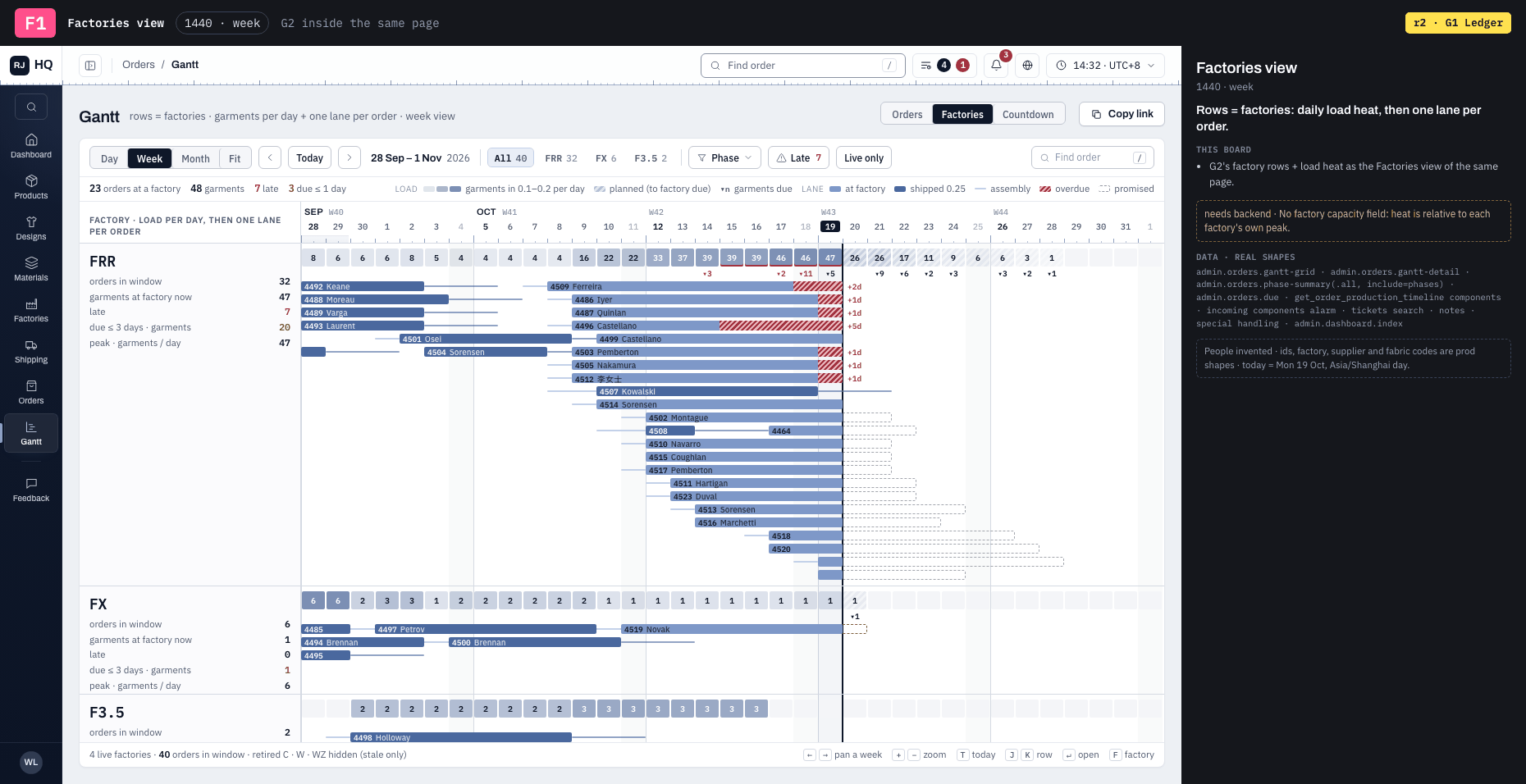Screen dimensions: 1526x784
Task: Open the Phase dropdown
Action: 724,157
